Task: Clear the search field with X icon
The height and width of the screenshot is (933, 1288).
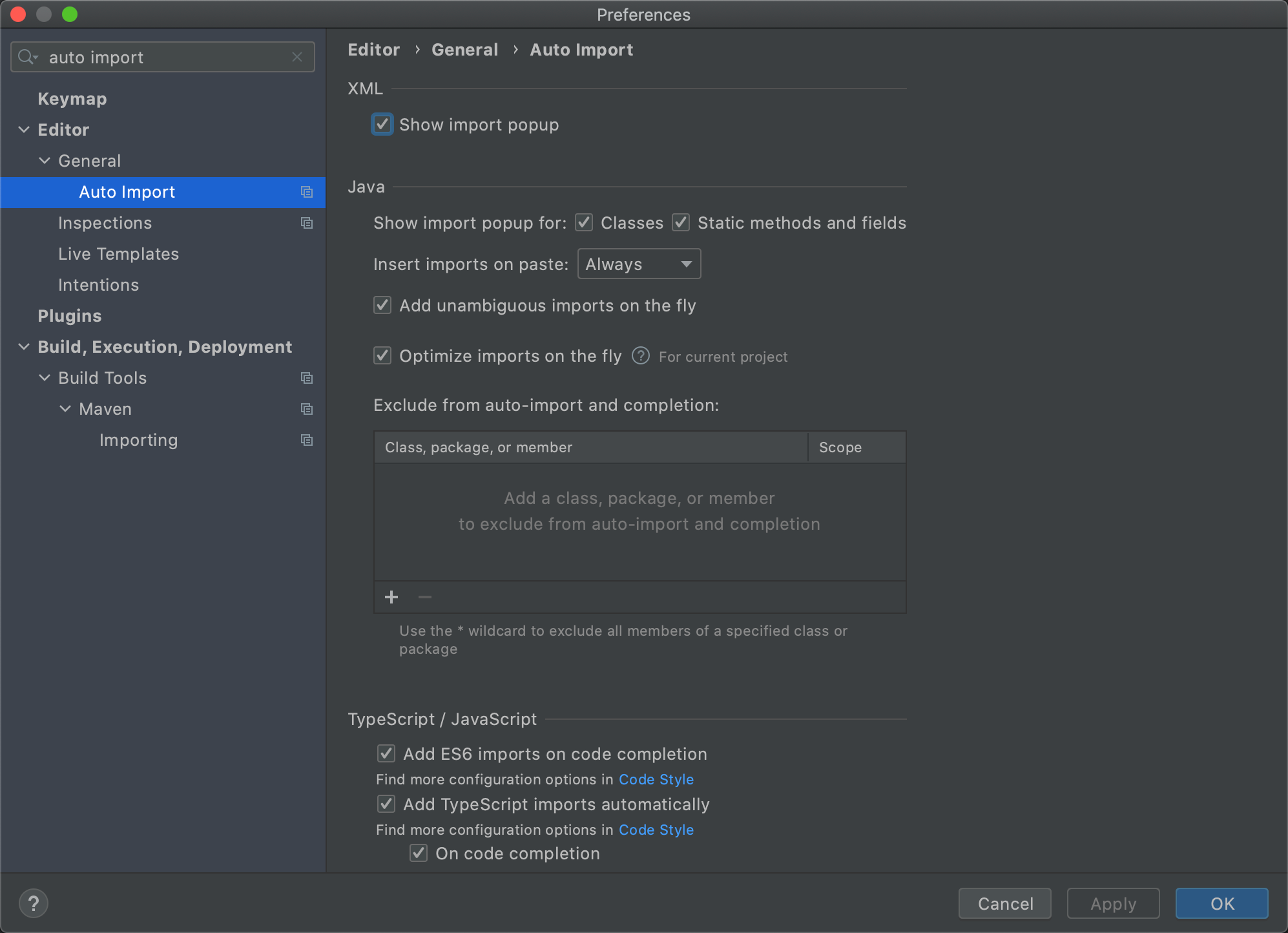Action: tap(297, 57)
